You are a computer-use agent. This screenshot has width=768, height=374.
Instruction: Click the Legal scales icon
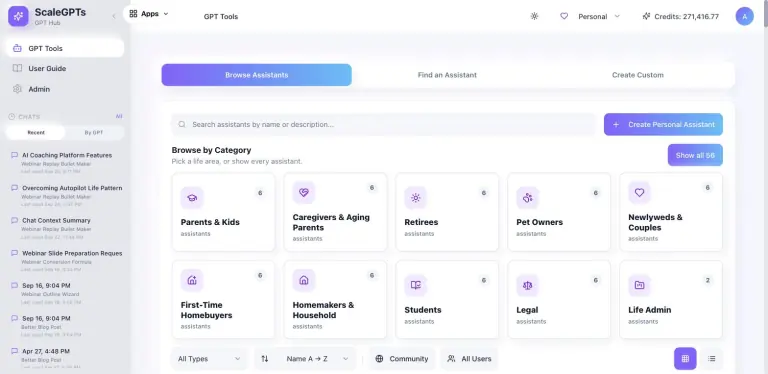[528, 285]
